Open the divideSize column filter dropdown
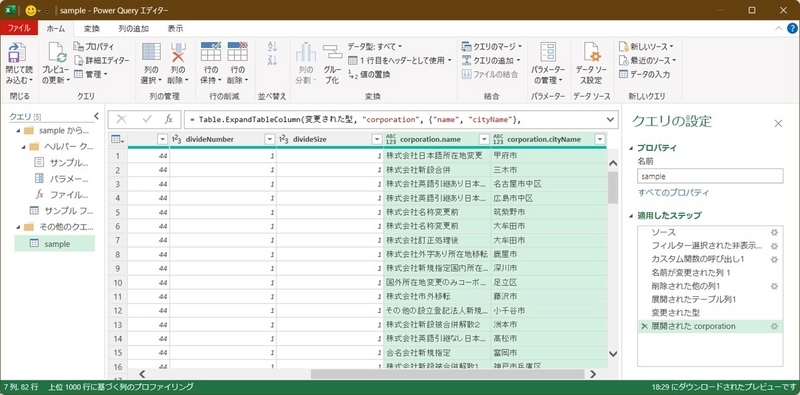The width and height of the screenshot is (800, 395). [x=377, y=139]
